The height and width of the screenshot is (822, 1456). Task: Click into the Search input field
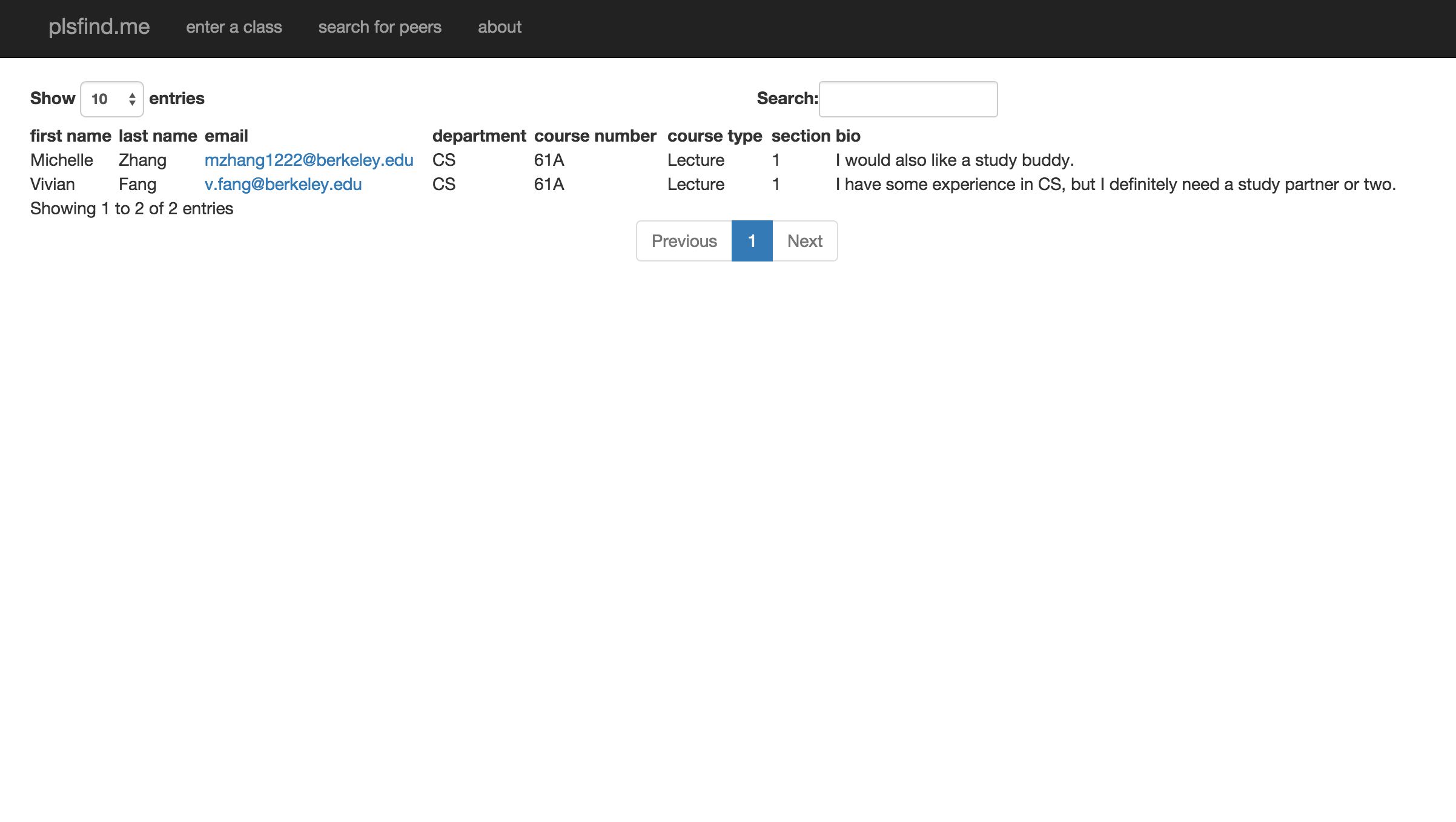point(907,99)
